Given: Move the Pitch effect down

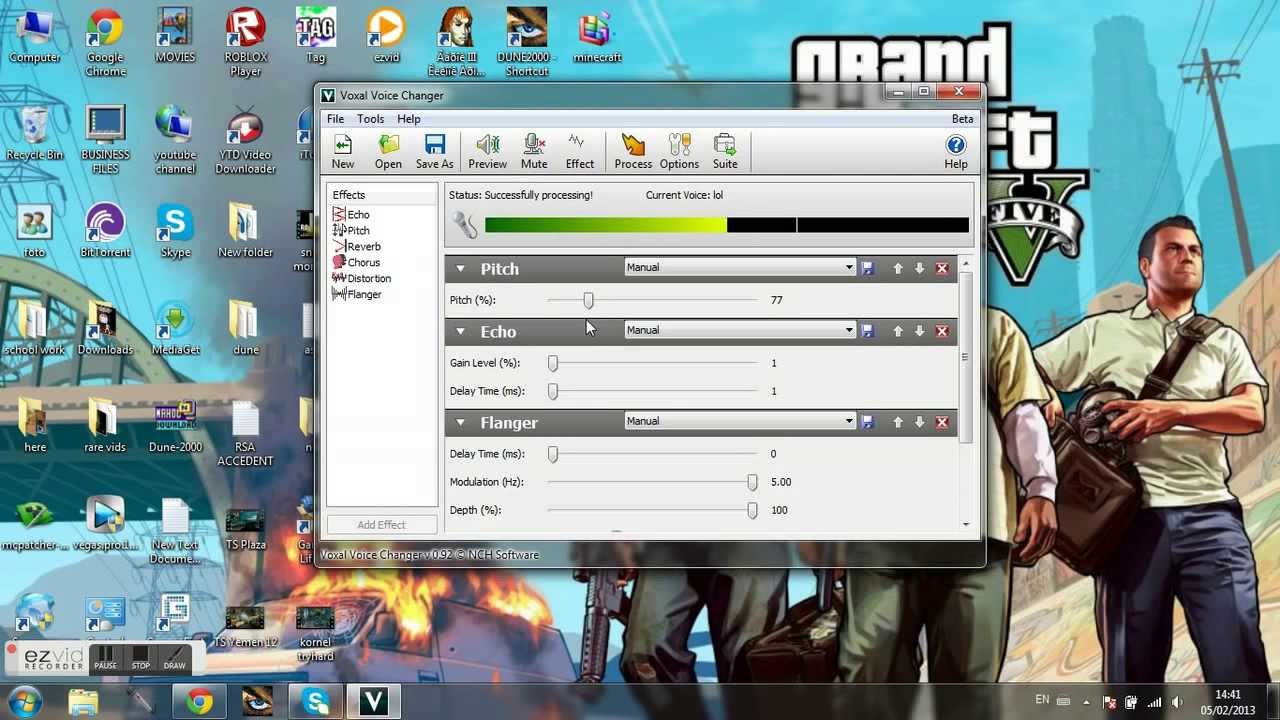Looking at the screenshot, I should click(919, 268).
